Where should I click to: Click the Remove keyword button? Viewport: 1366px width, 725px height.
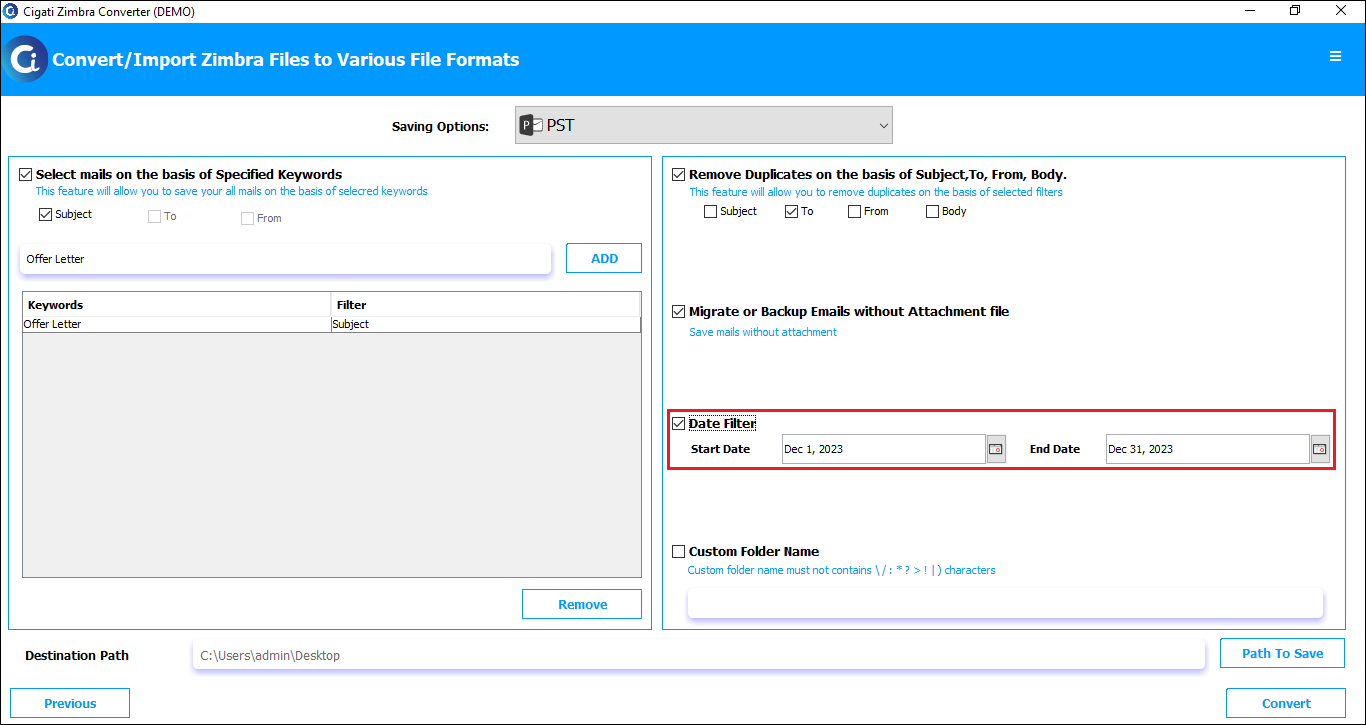coord(582,604)
